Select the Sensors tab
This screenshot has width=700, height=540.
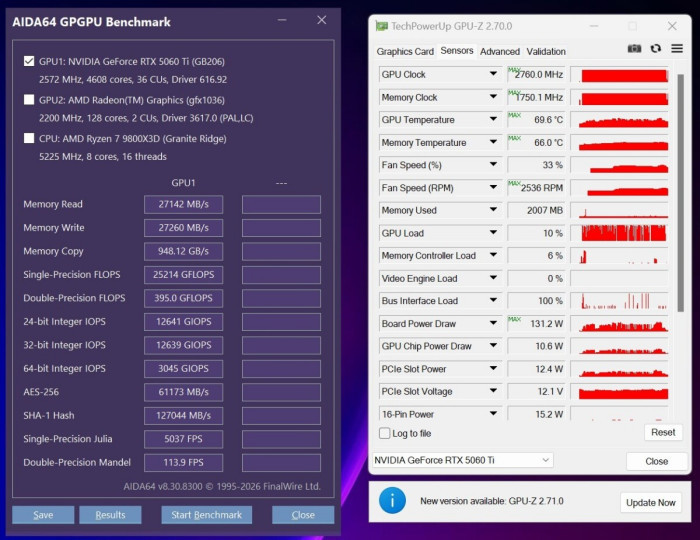click(457, 51)
